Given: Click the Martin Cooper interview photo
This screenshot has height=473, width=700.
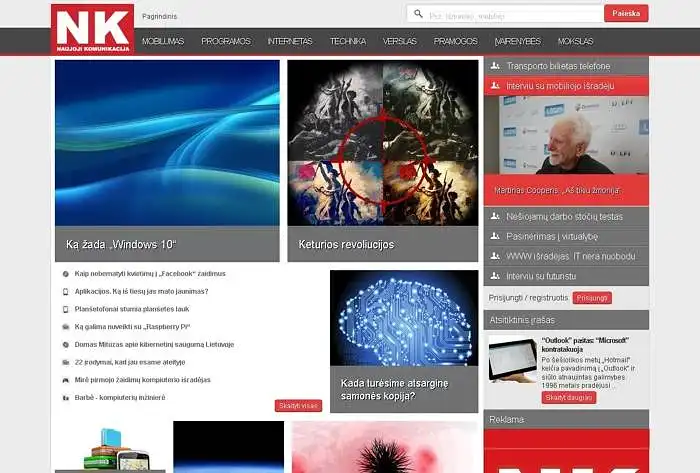Looking at the screenshot, I should point(566,135).
